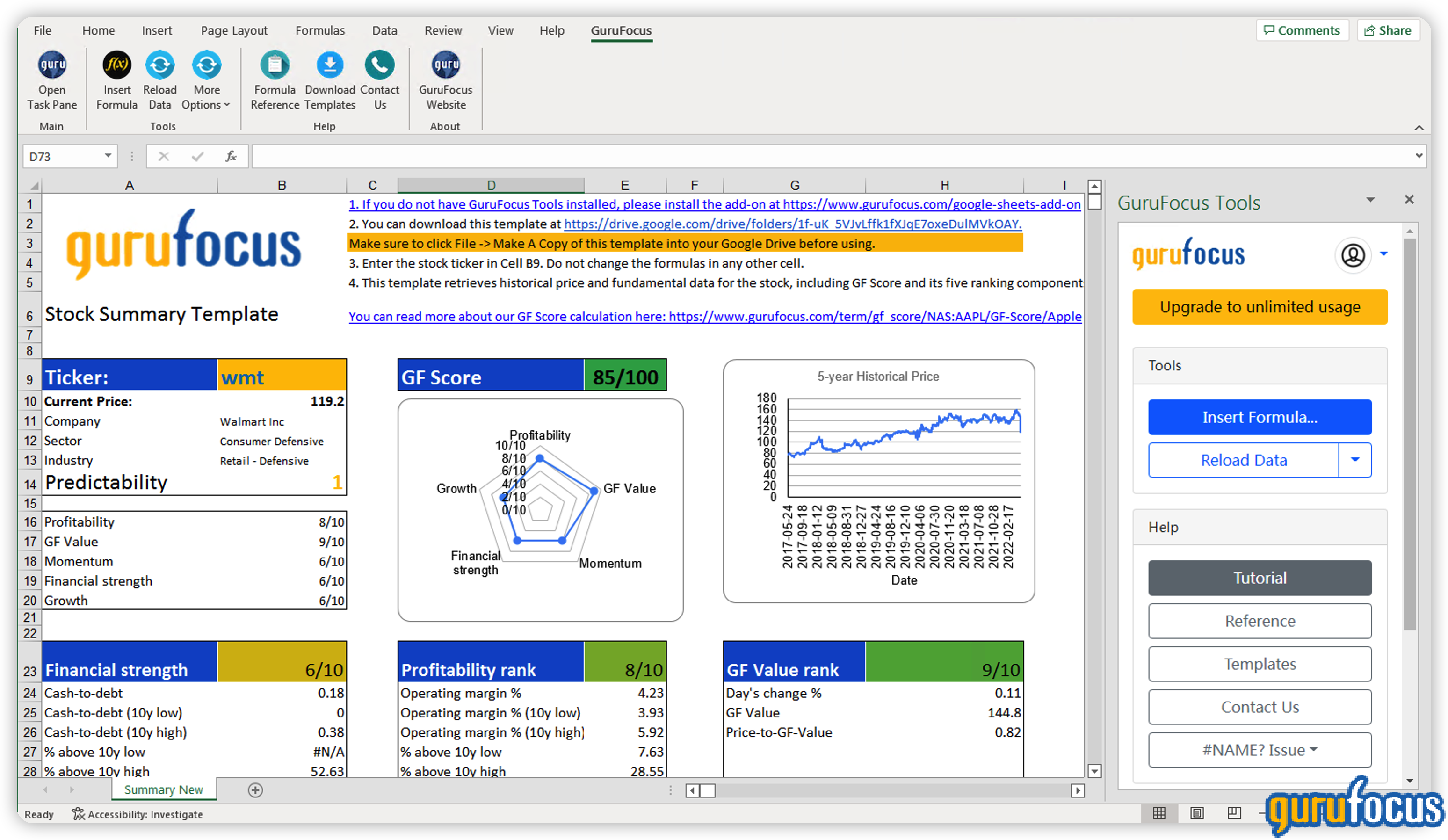1448x840 pixels.
Task: Click the fx Insert Function icon
Action: (231, 156)
